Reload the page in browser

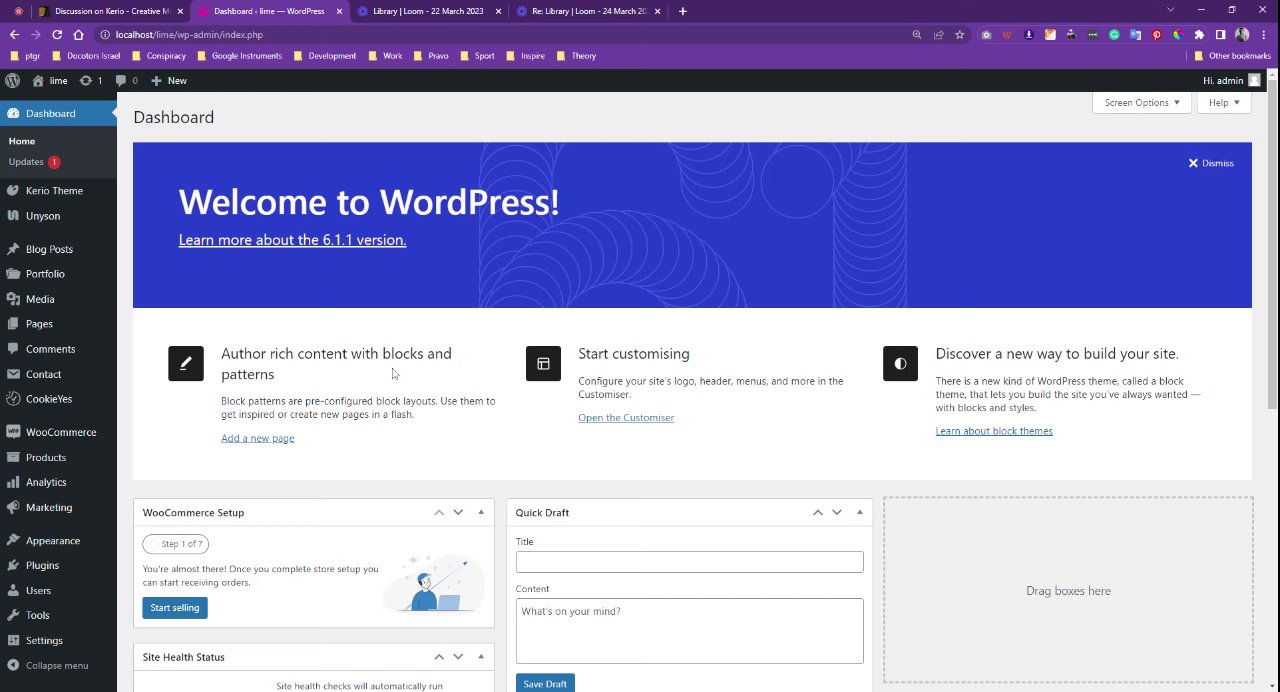[x=57, y=34]
